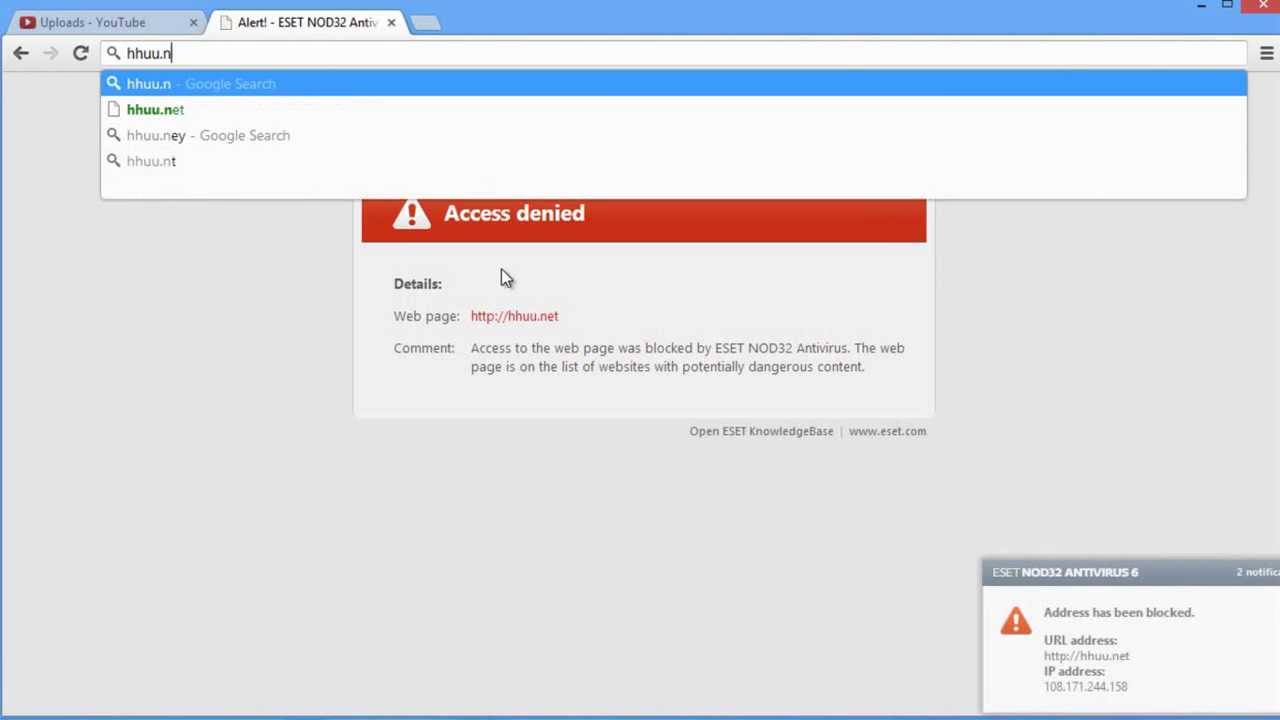
Task: Maximize the Chrome window
Action: (1227, 6)
